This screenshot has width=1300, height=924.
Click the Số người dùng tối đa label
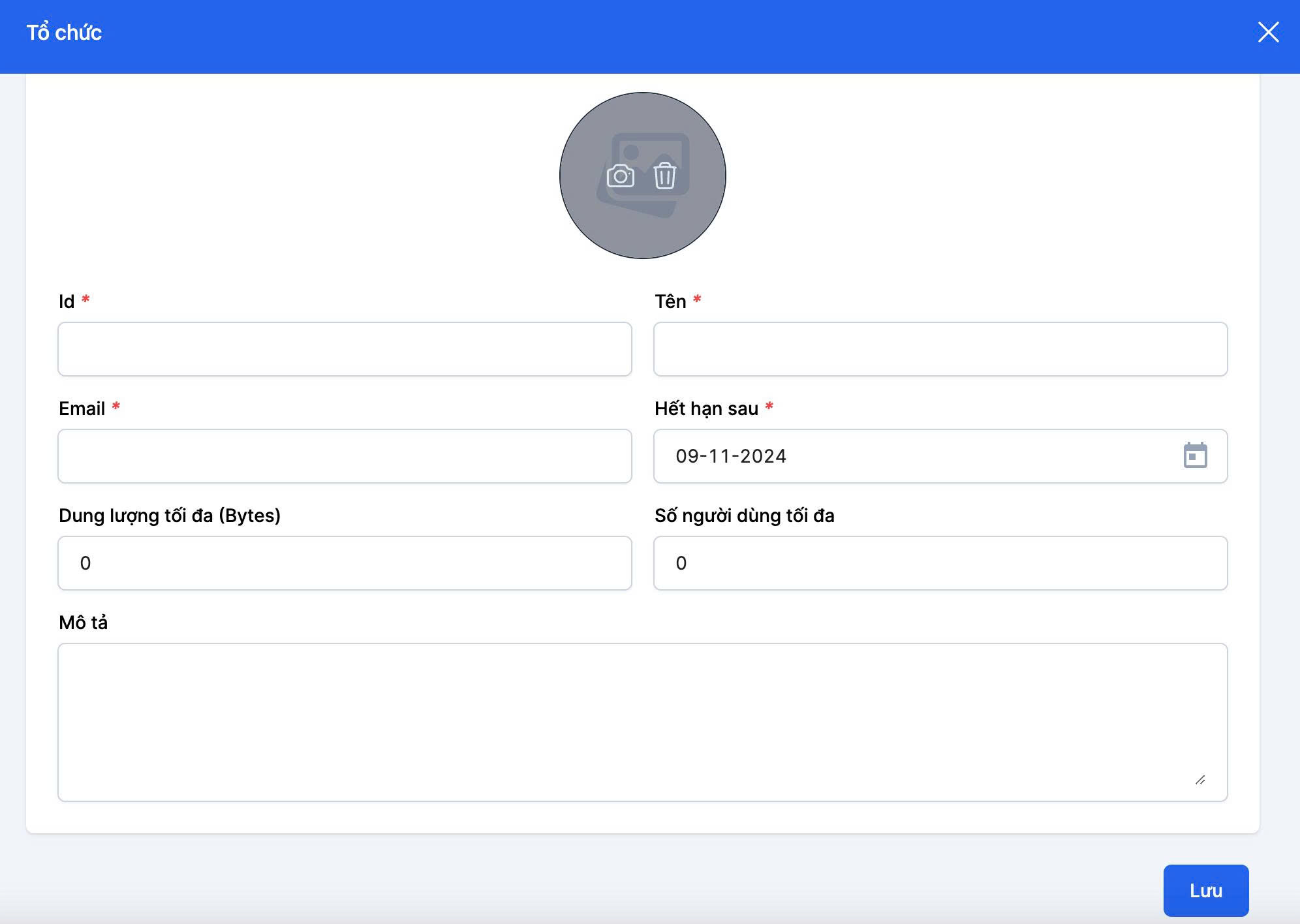point(744,516)
